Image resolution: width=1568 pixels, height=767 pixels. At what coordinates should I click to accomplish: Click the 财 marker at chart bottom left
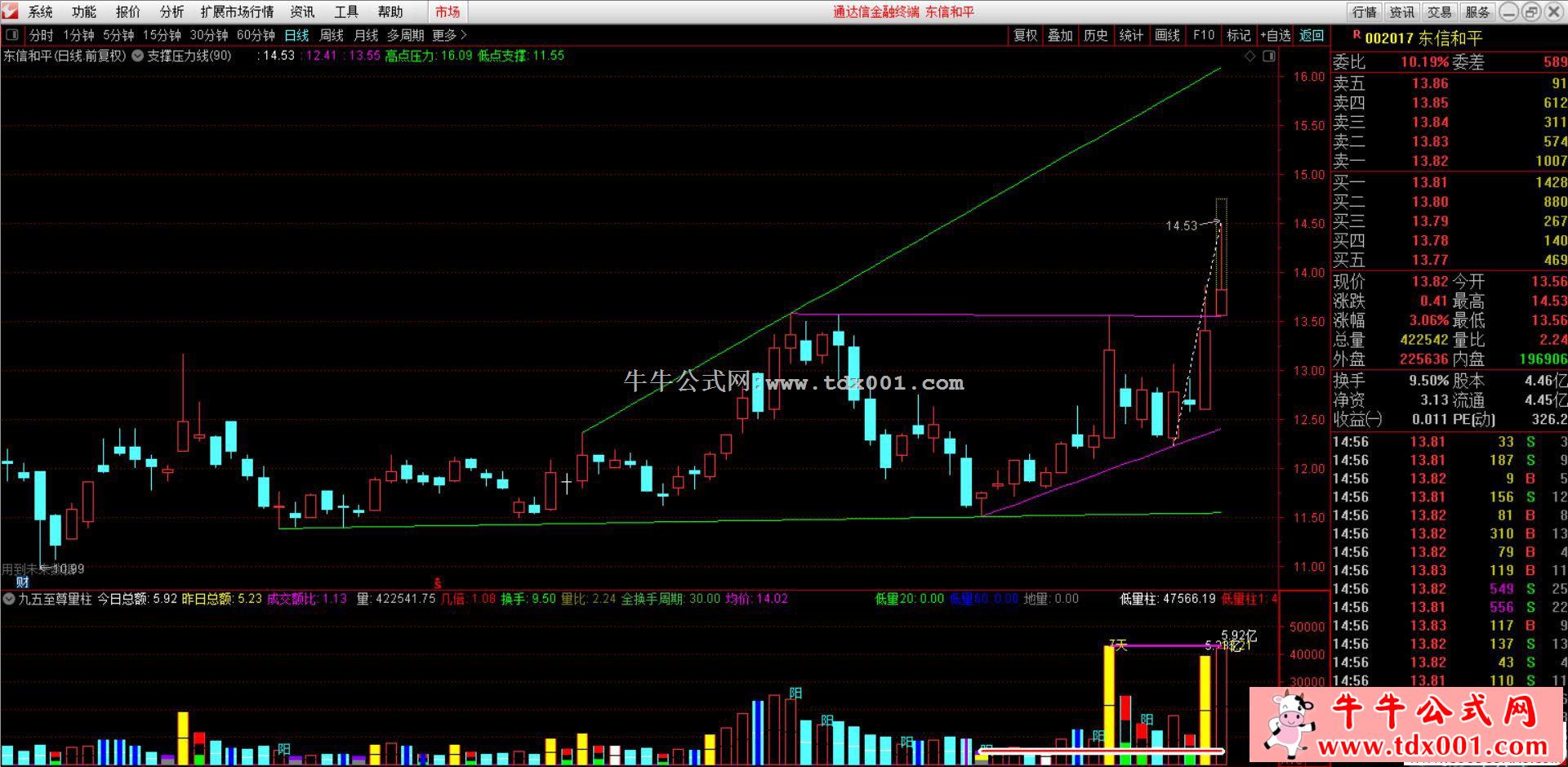coord(22,582)
